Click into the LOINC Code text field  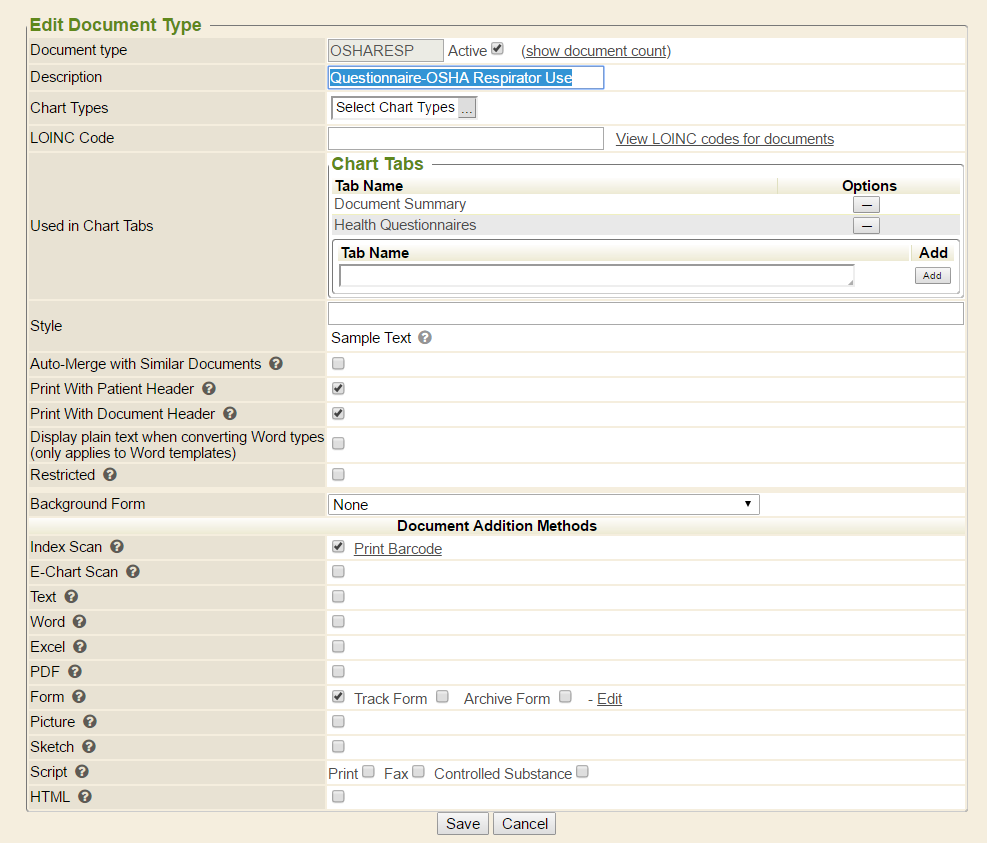click(x=465, y=139)
